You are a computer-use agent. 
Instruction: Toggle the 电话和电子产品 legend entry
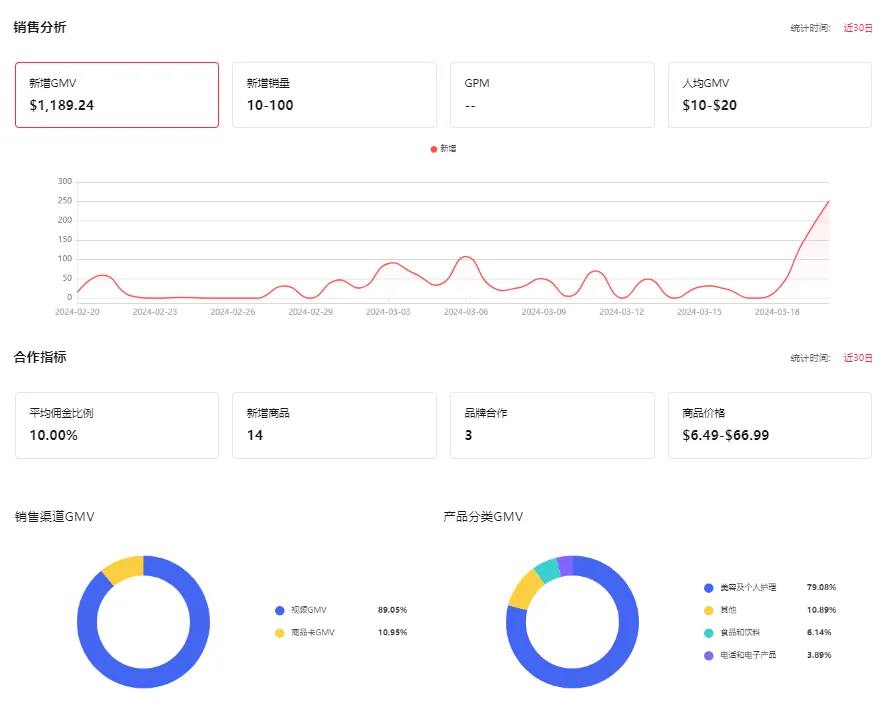(x=740, y=655)
